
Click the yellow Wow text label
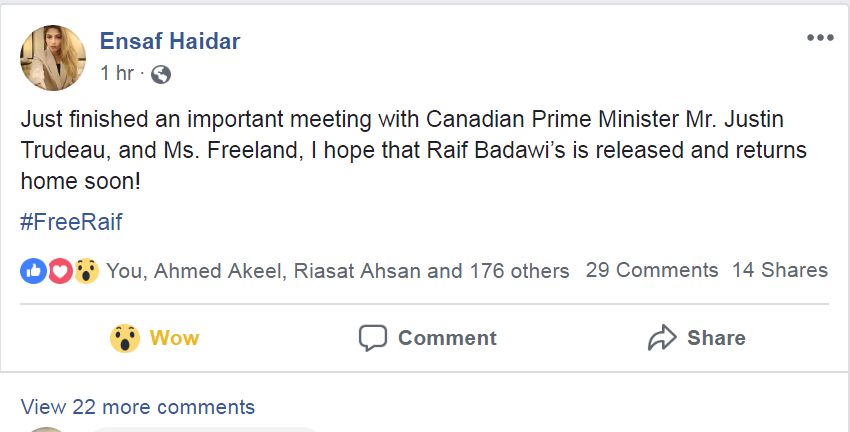pyautogui.click(x=175, y=338)
